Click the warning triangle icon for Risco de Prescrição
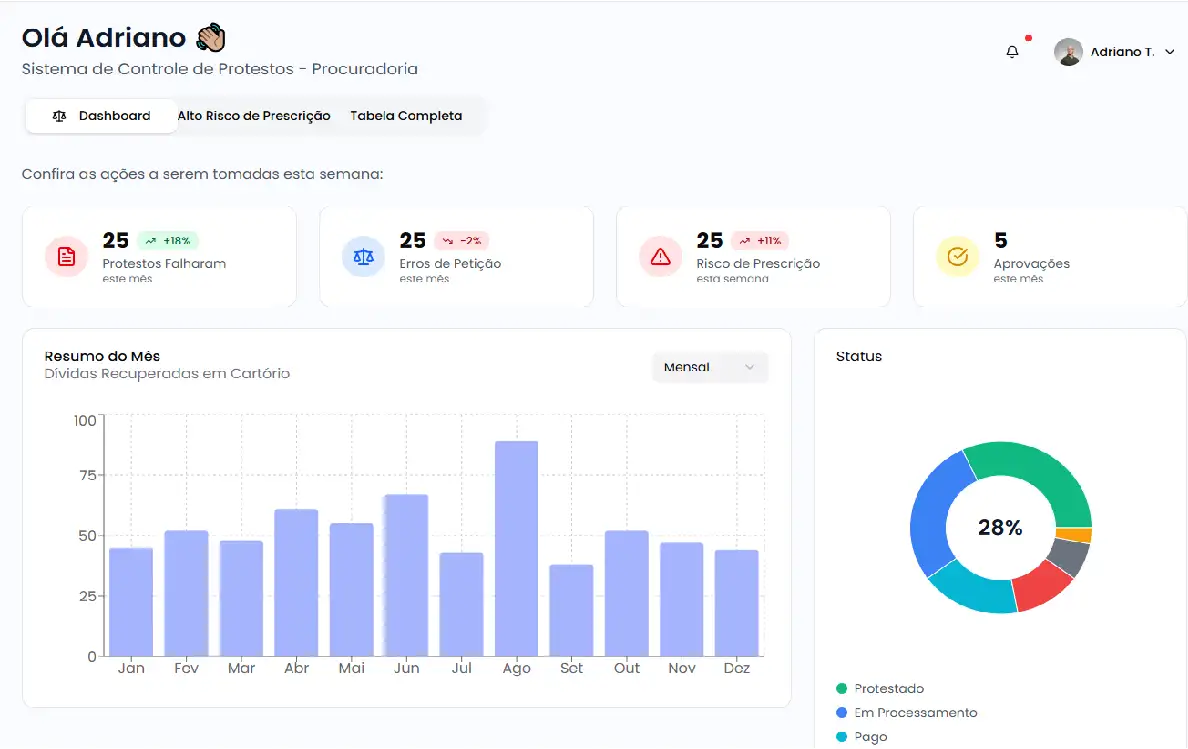1188x749 pixels. click(x=660, y=257)
